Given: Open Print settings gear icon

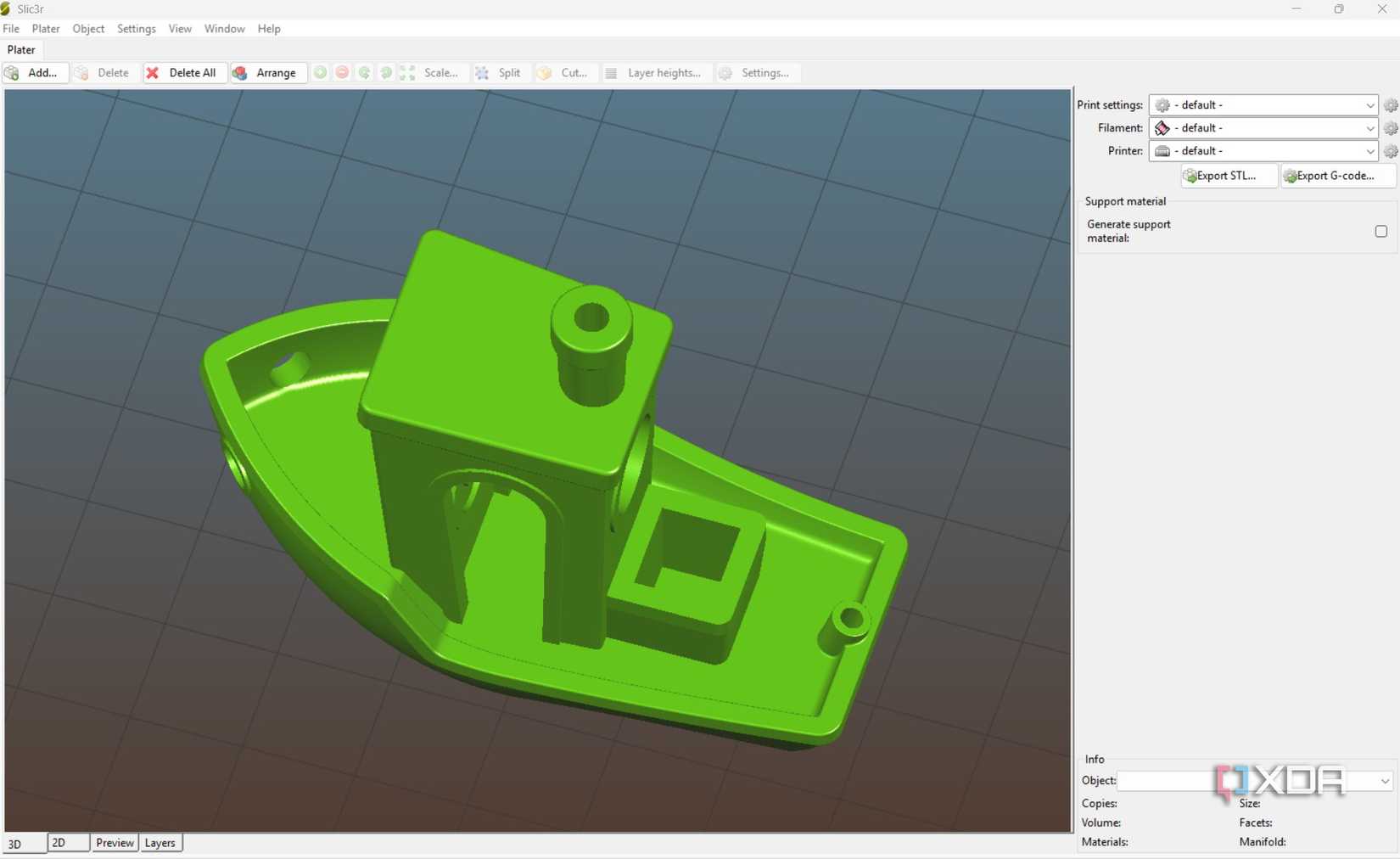Looking at the screenshot, I should (1391, 105).
